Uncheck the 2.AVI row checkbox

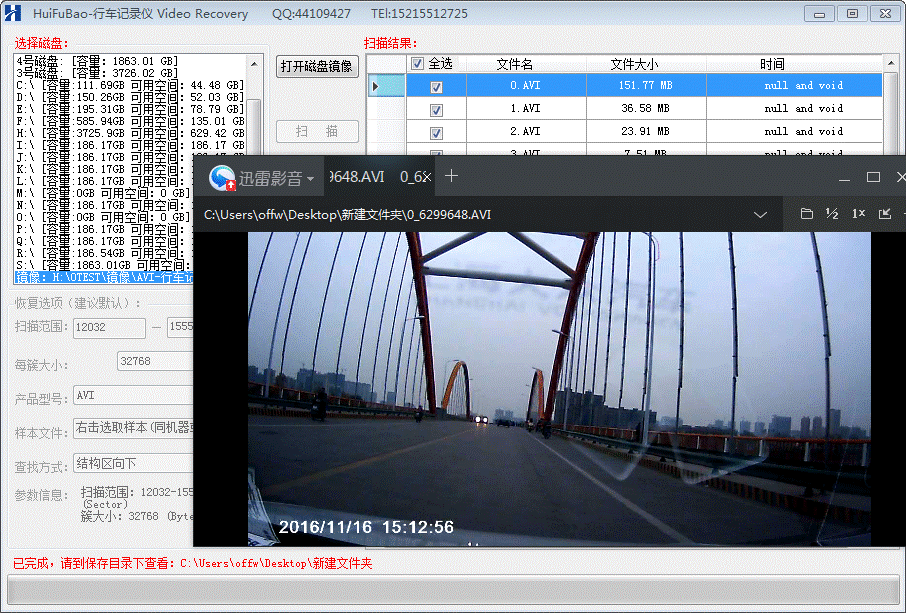436,133
